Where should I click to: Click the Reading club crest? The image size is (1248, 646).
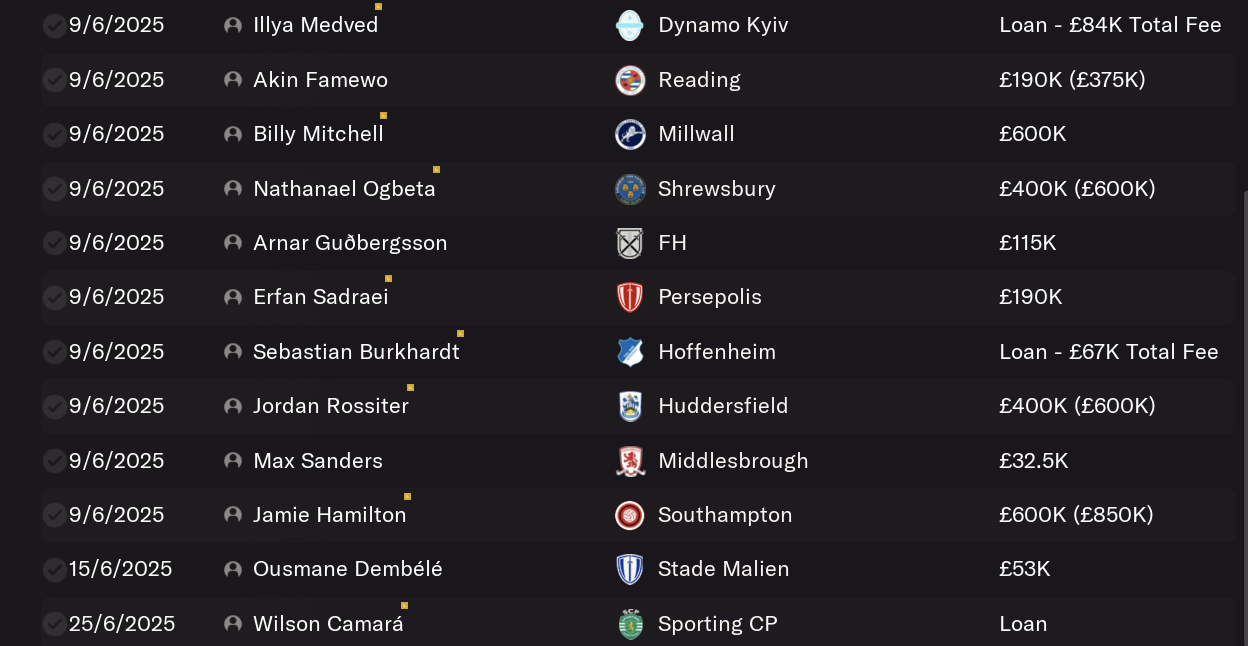point(630,80)
